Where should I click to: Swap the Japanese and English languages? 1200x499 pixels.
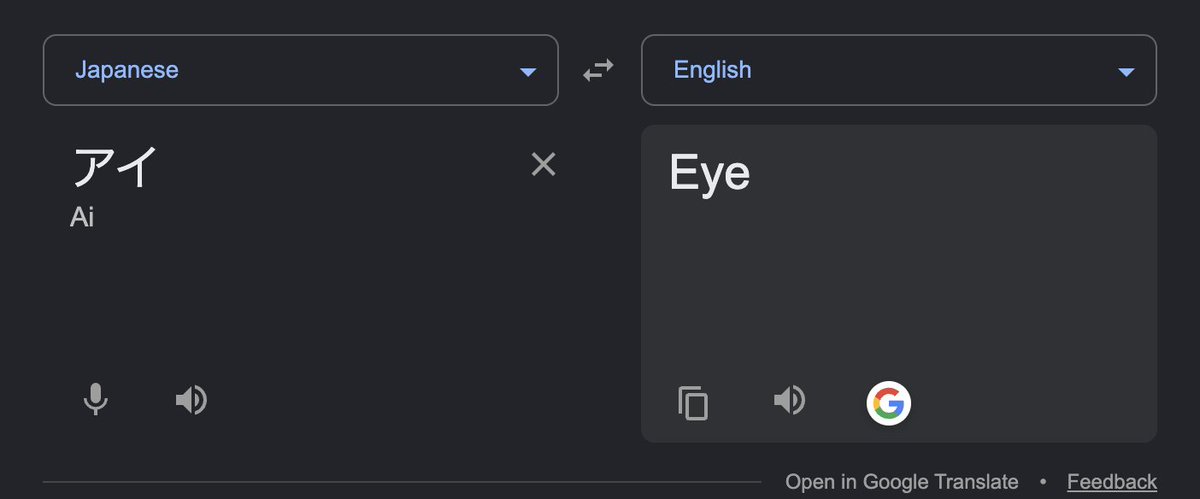tap(598, 71)
